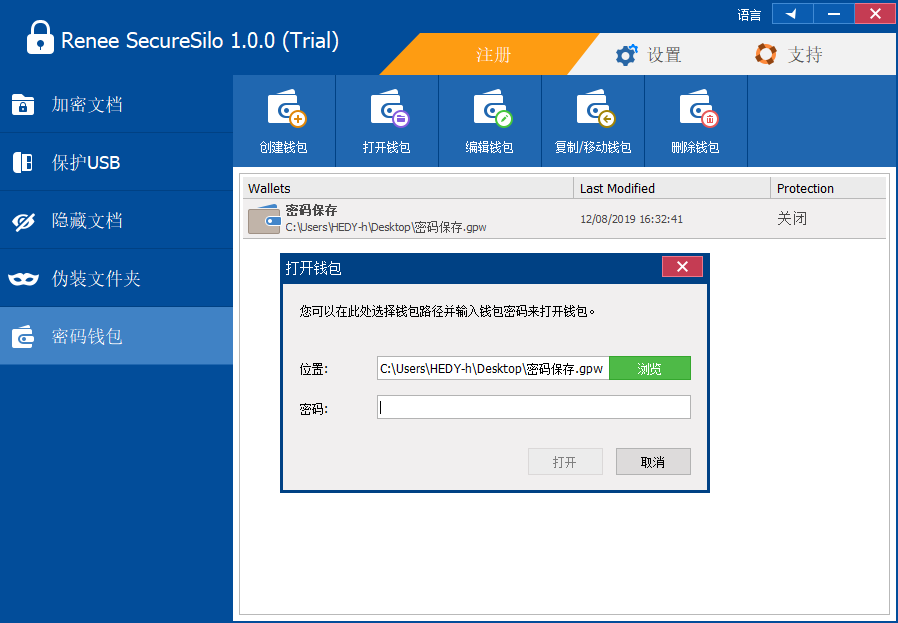Select Password Wallet (密码钱包) in the sidebar
Viewport: 898px width, 623px height.
pyautogui.click(x=116, y=336)
